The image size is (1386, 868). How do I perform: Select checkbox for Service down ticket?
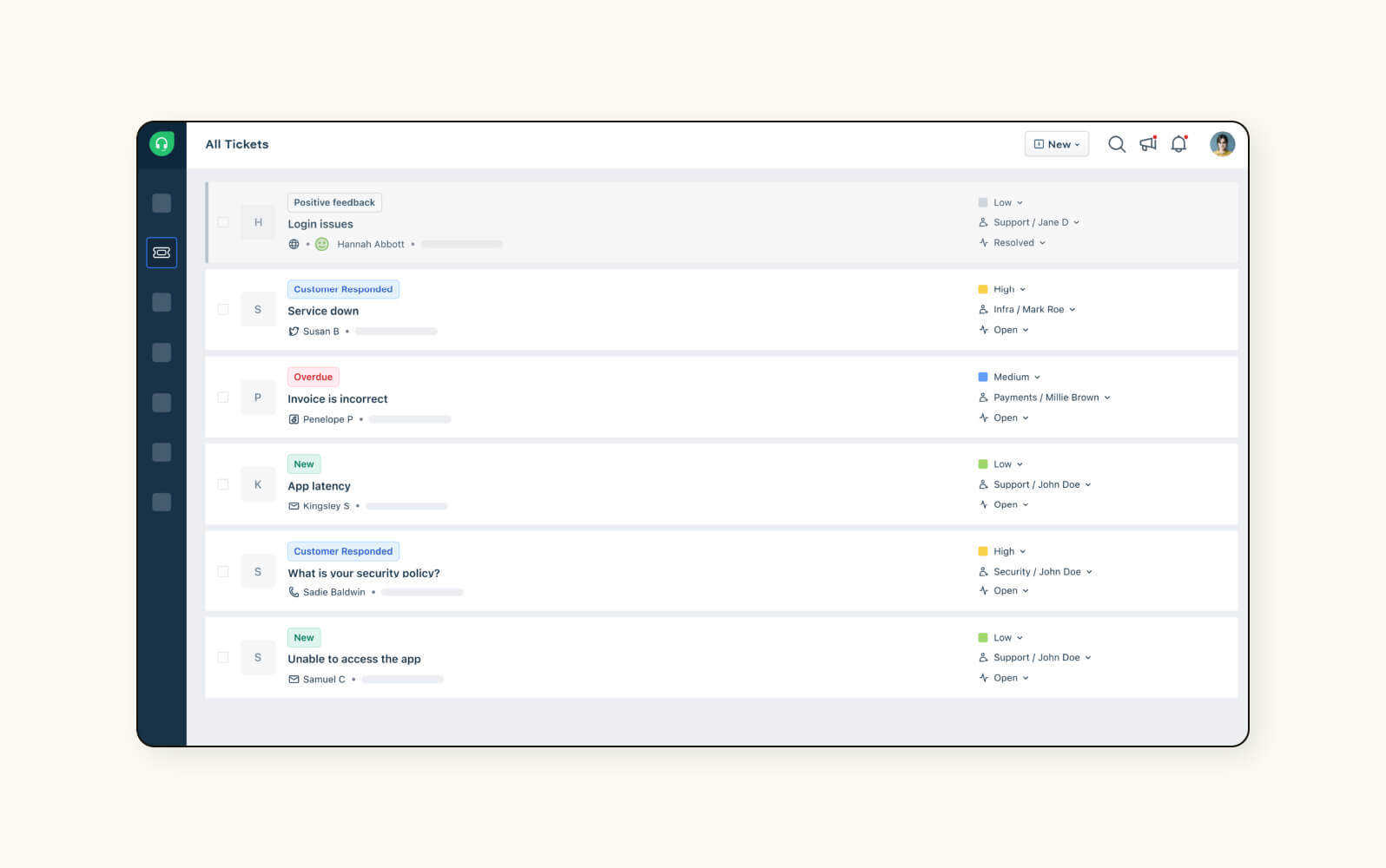click(223, 309)
